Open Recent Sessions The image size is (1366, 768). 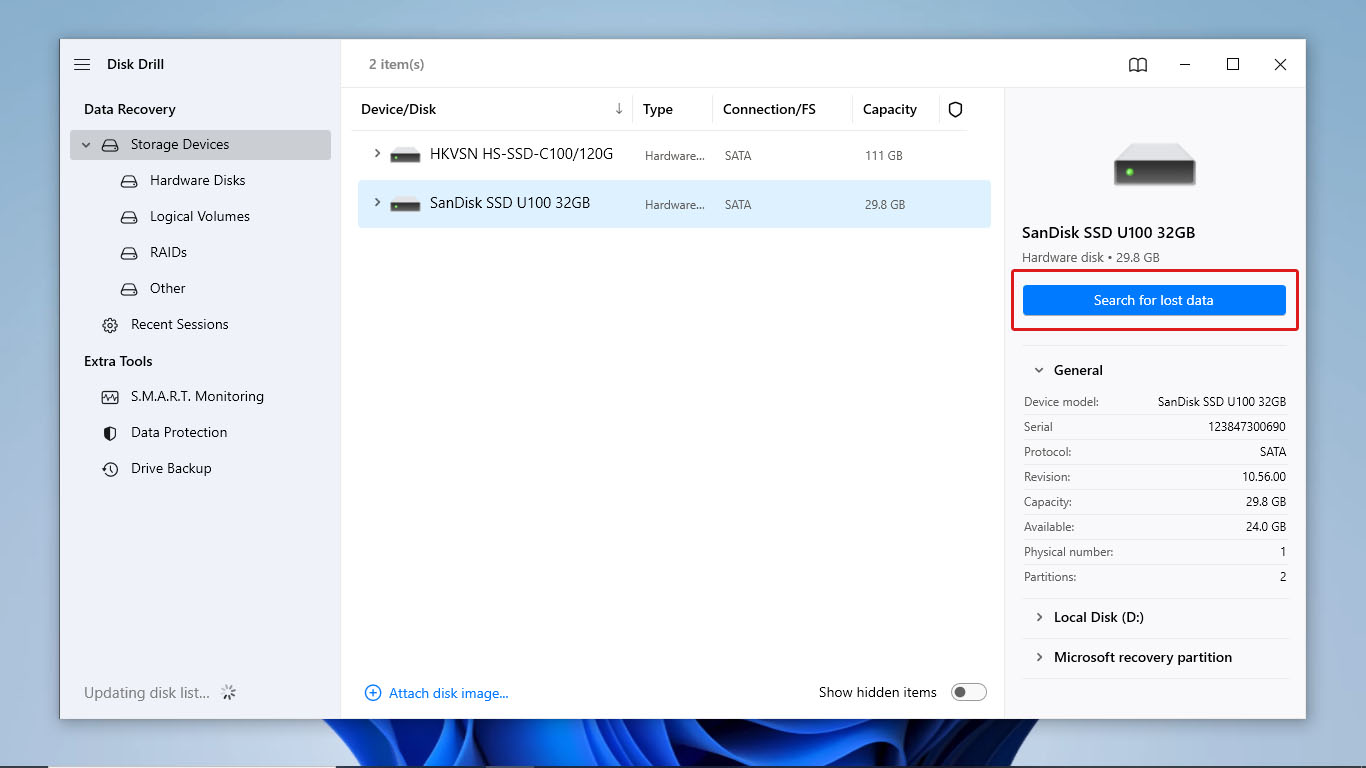(x=180, y=325)
